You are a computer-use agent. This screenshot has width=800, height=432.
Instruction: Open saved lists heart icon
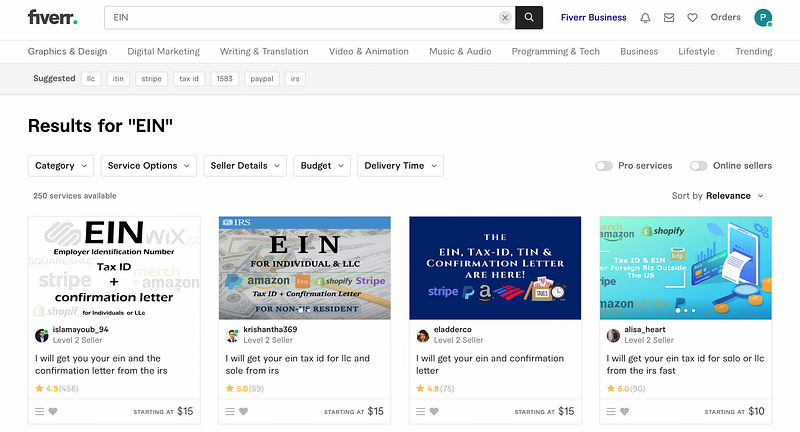point(692,18)
